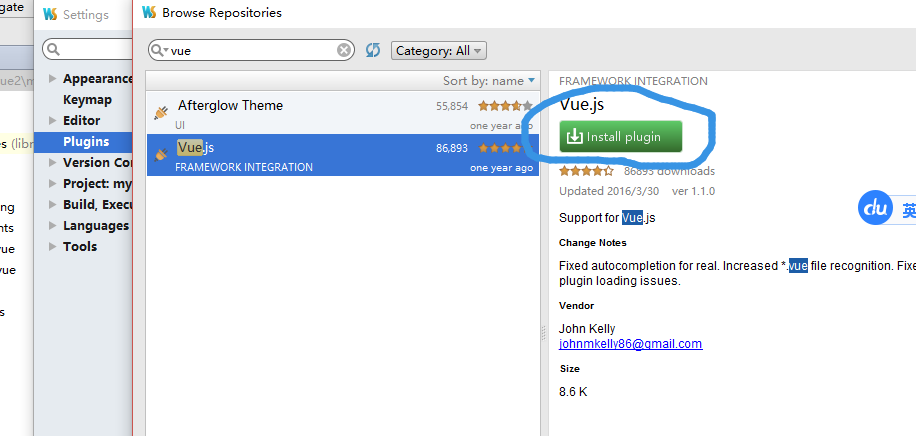Click the refresh repositories icon
This screenshot has height=436, width=916.
point(373,50)
